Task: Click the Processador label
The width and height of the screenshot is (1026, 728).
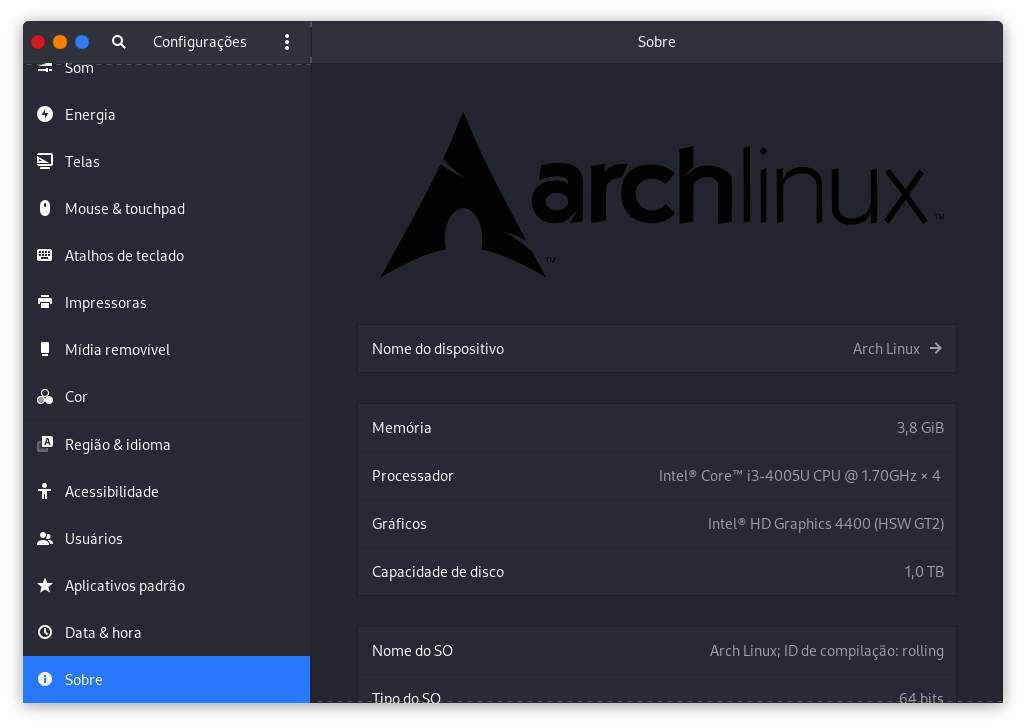Action: 412,476
